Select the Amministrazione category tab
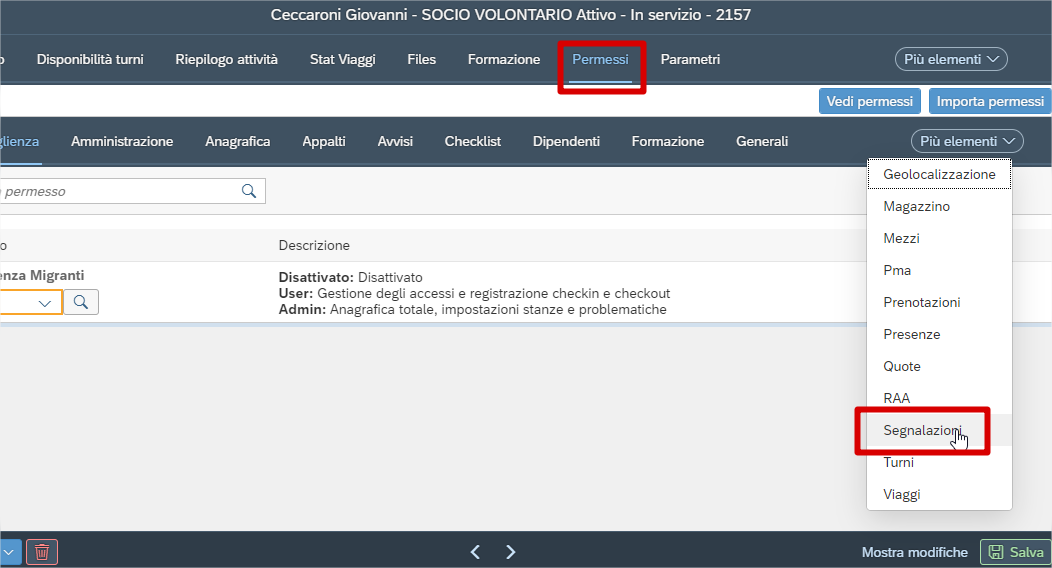Viewport: 1052px width, 568px height. point(122,141)
